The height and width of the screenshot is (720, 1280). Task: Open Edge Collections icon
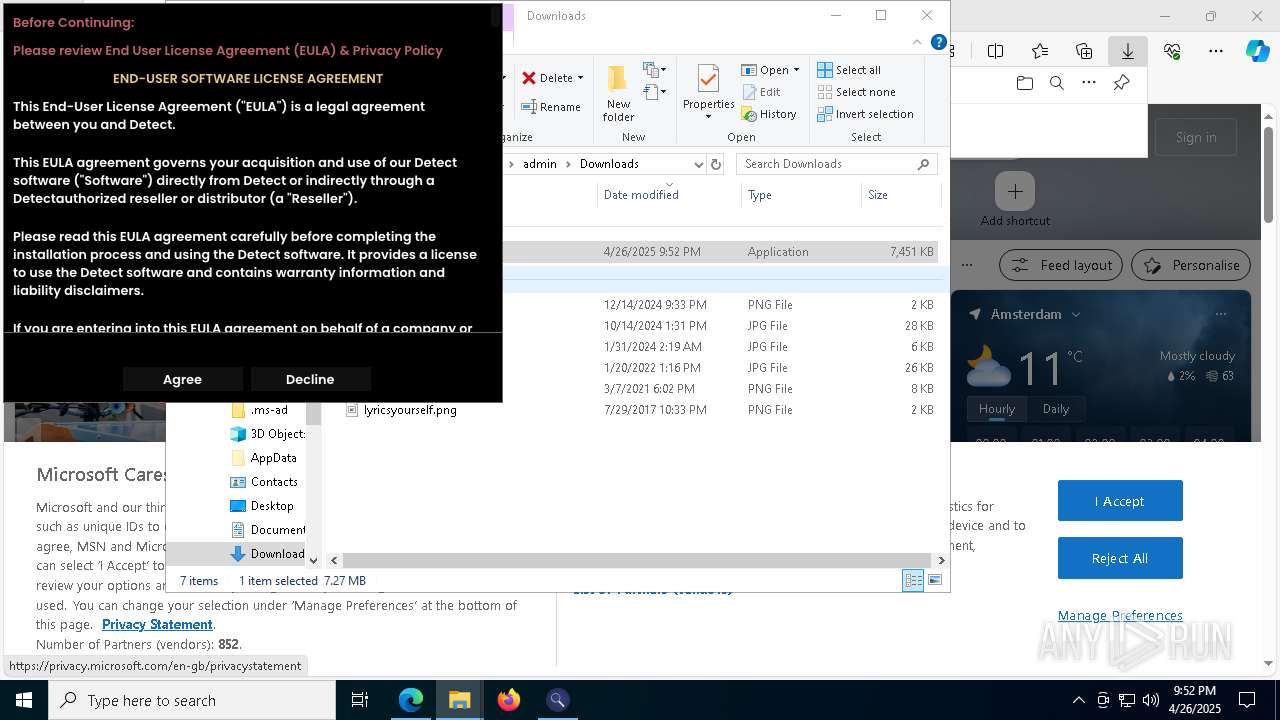click(x=1084, y=51)
